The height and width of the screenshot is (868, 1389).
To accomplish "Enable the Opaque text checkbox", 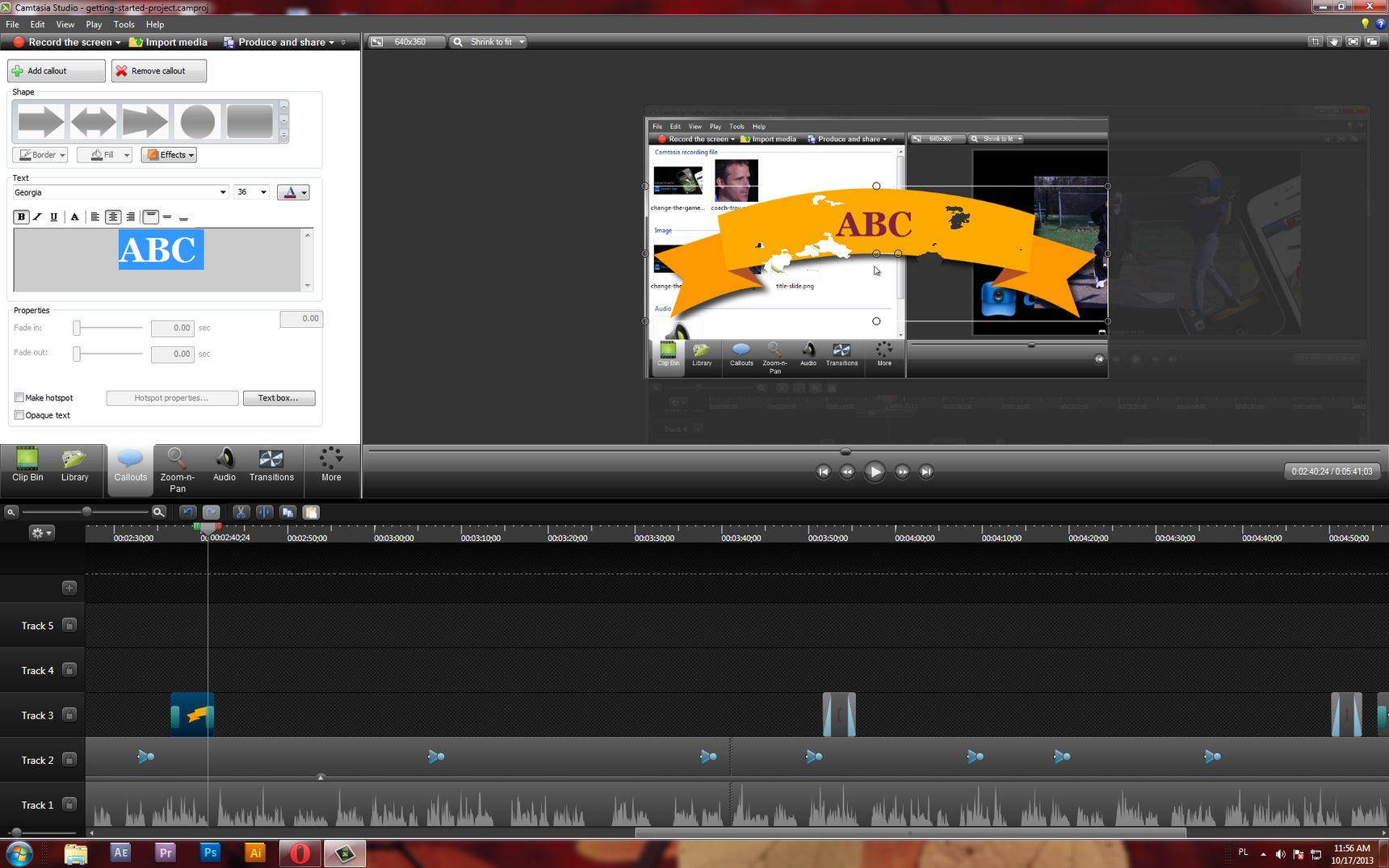I will click(x=19, y=415).
